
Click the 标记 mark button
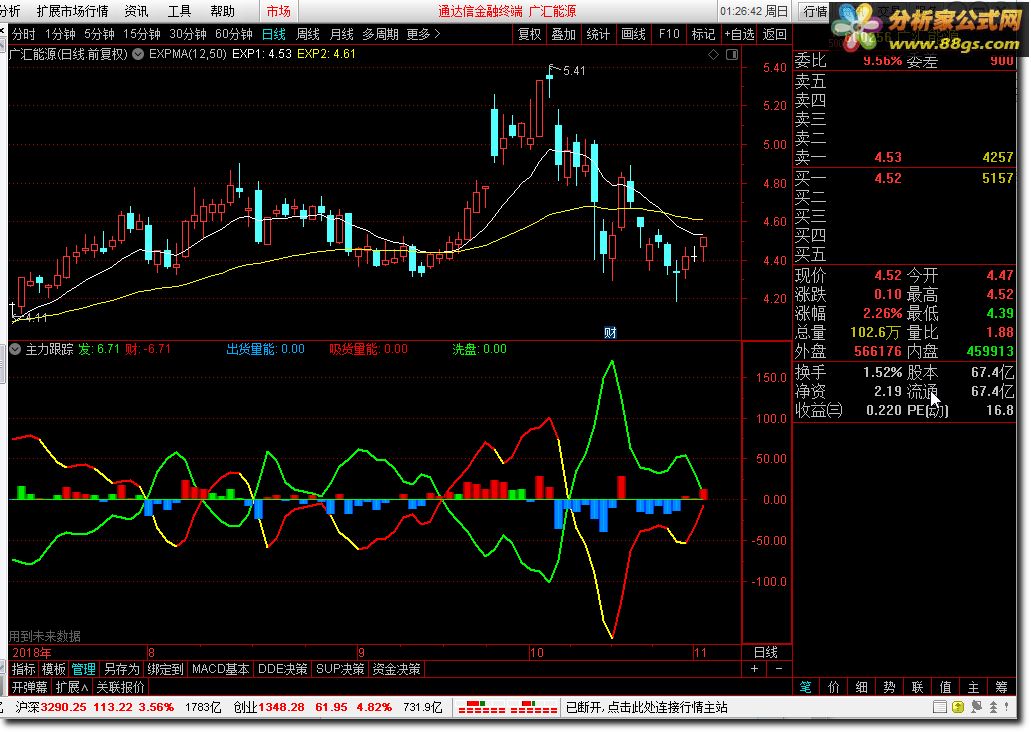click(703, 34)
